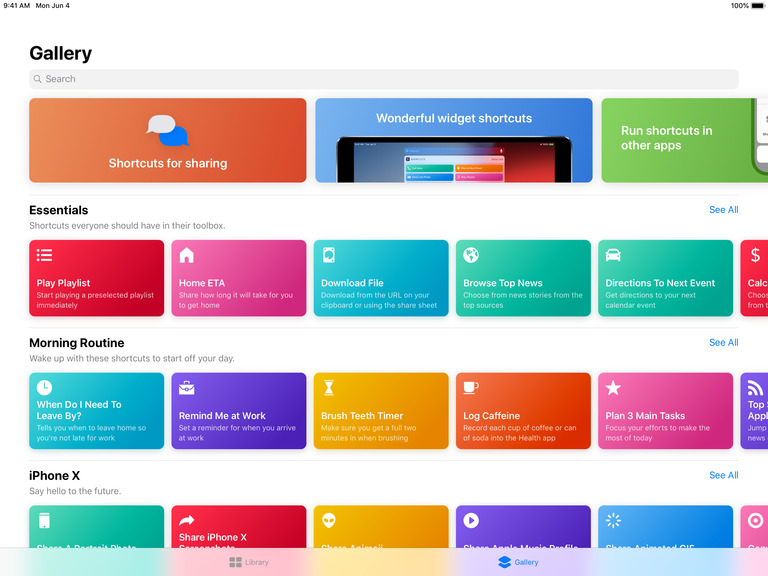Tap the clock icon on When Do I Need To Leave By

[44, 388]
